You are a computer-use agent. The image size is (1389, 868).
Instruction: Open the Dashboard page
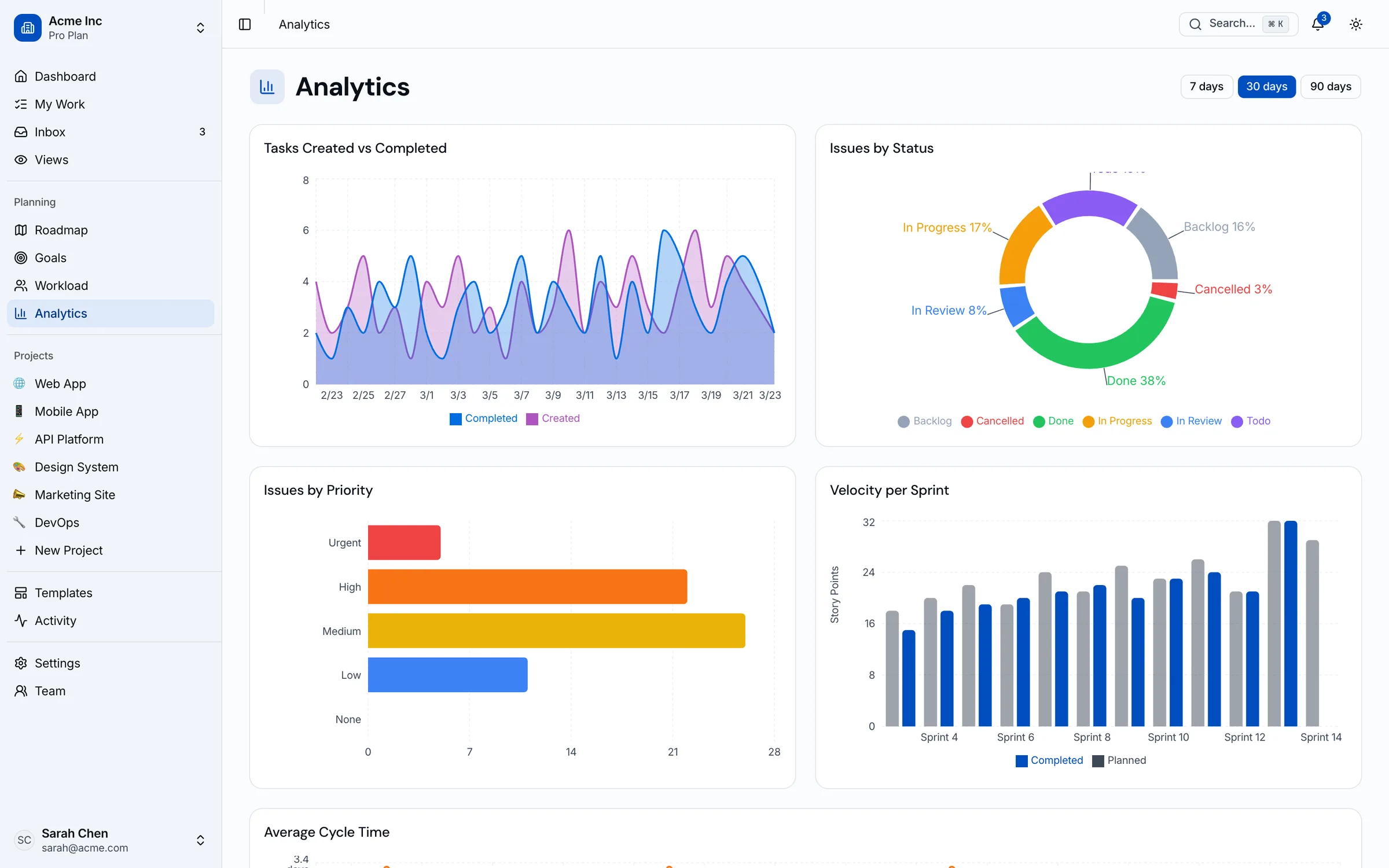(x=111, y=76)
